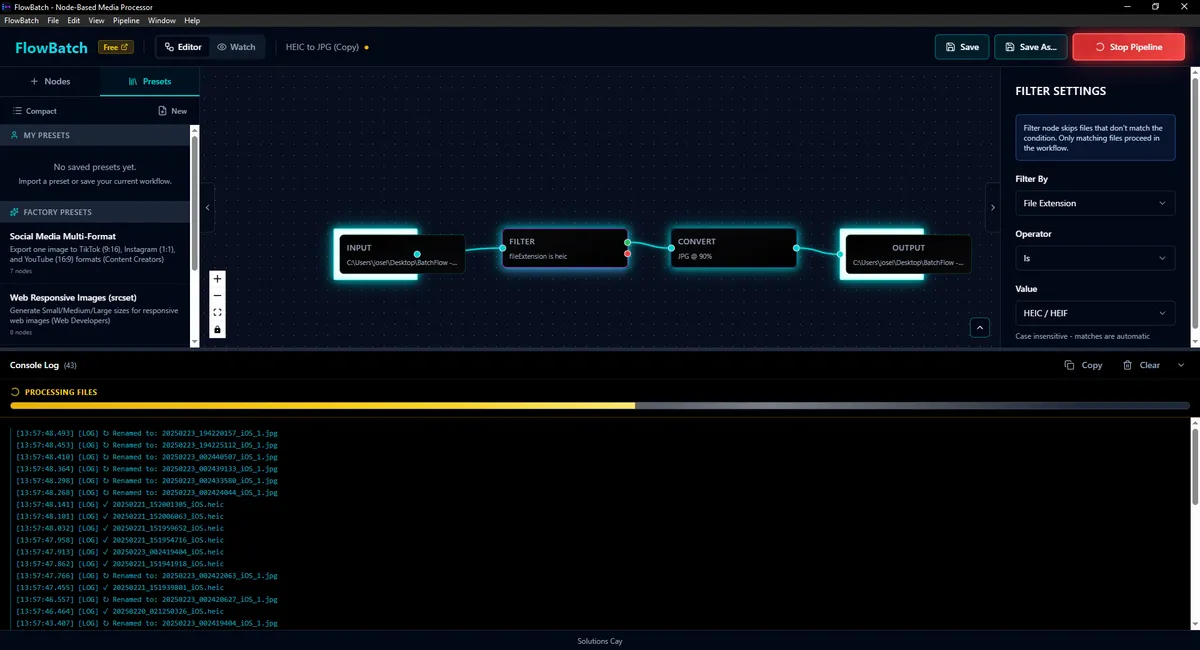This screenshot has width=1200, height=650.
Task: Stop the running pipeline
Action: (1128, 47)
